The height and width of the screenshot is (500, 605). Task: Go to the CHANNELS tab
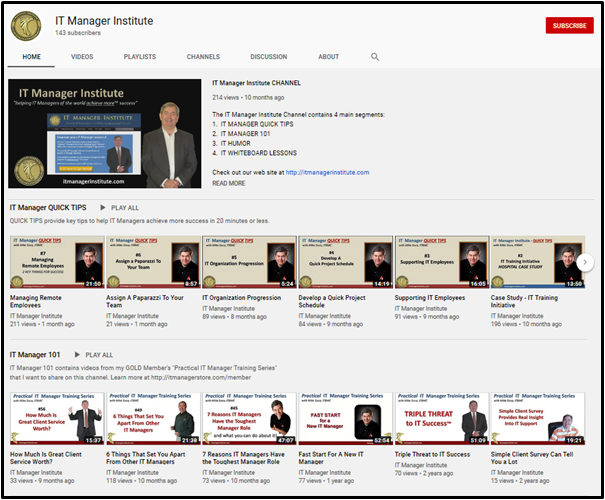pos(203,57)
